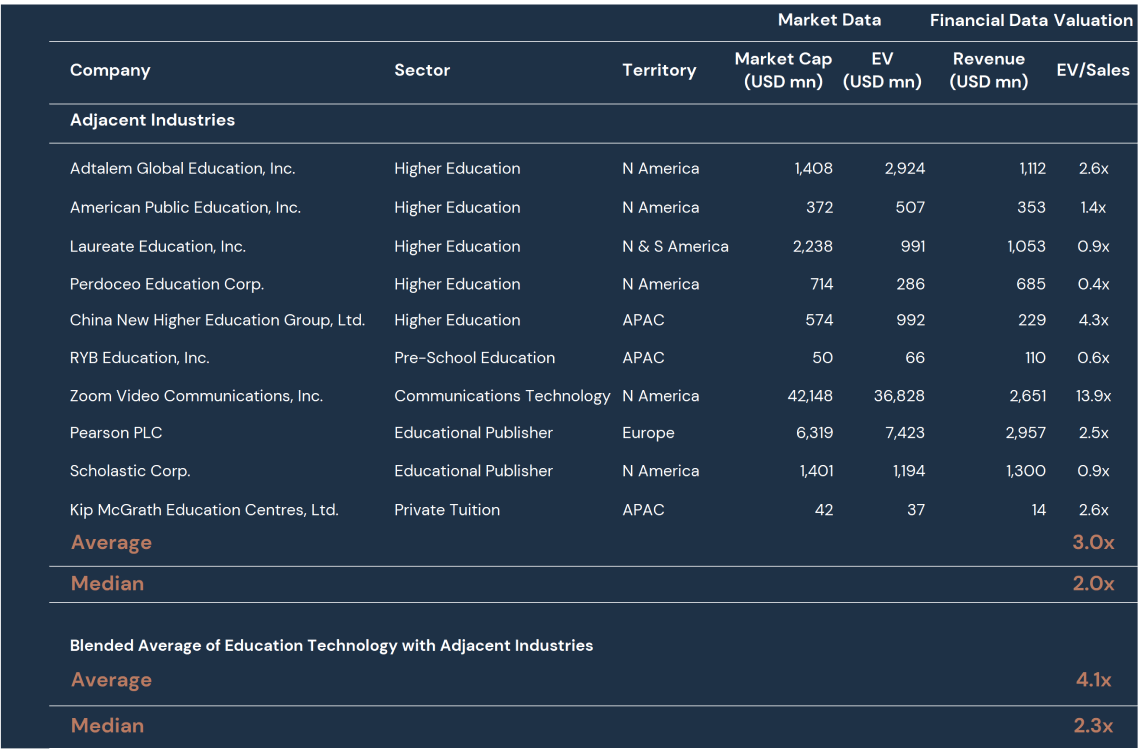Screen dimensions: 1142x749
Task: Click Educational Publisher cell in Pearson row
Action: (x=473, y=433)
